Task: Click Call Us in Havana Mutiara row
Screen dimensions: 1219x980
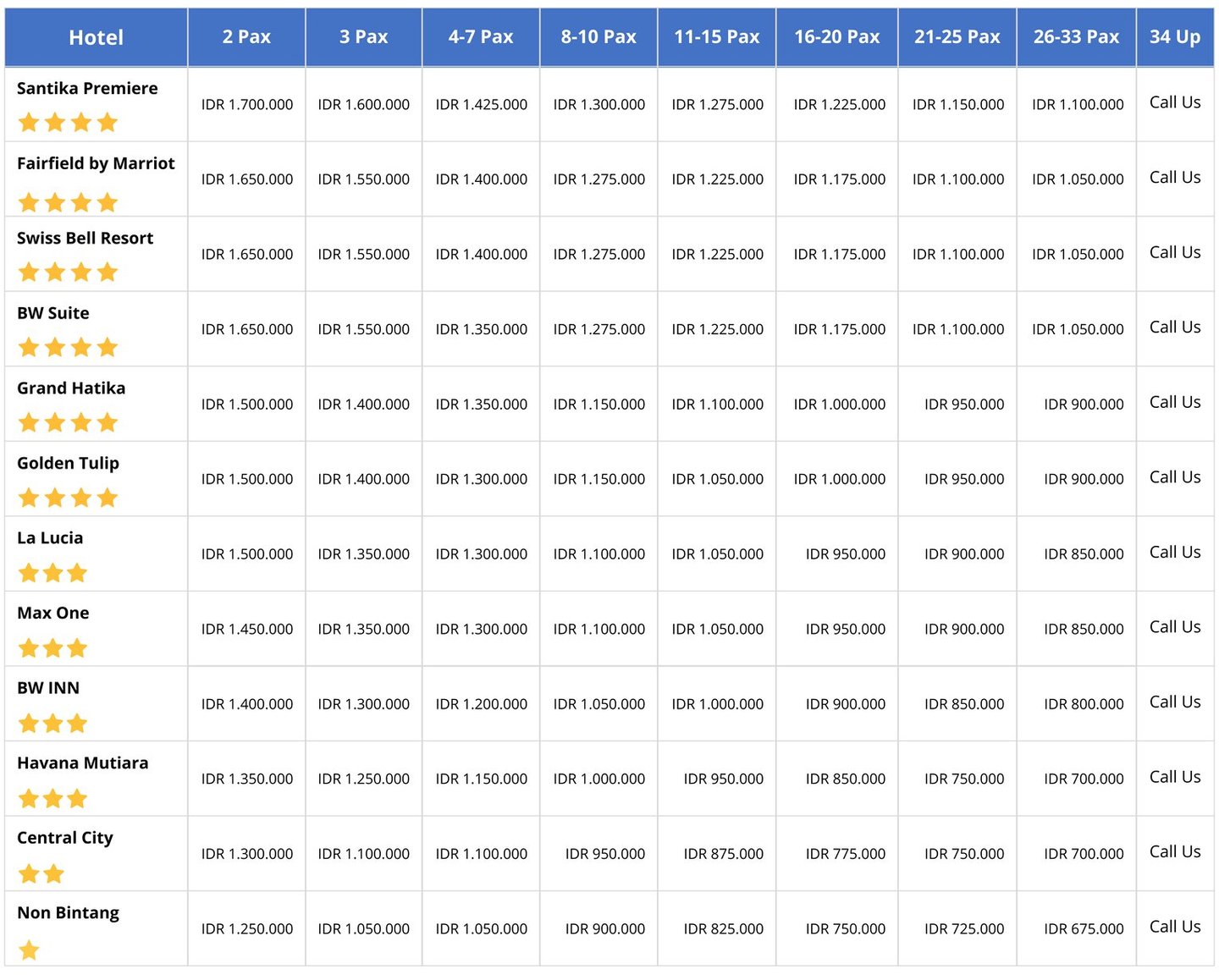Action: point(1175,777)
